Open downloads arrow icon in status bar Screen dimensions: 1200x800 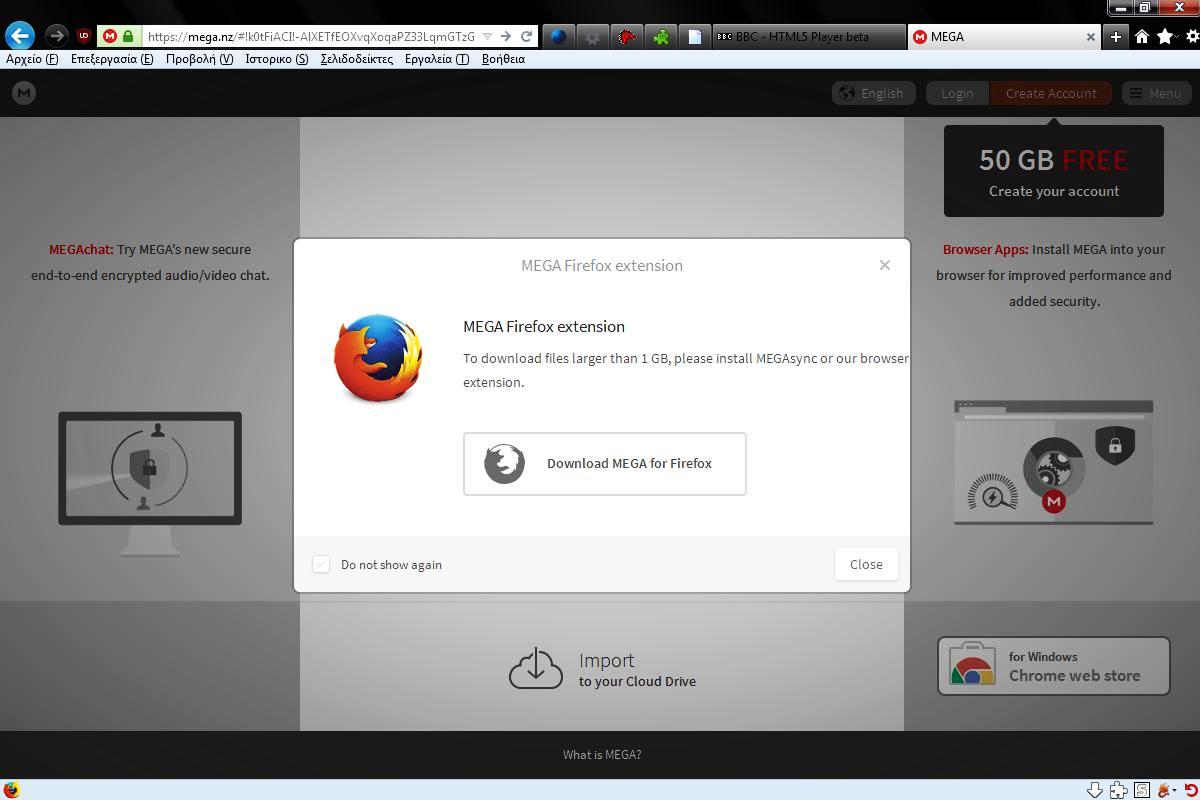[1094, 790]
